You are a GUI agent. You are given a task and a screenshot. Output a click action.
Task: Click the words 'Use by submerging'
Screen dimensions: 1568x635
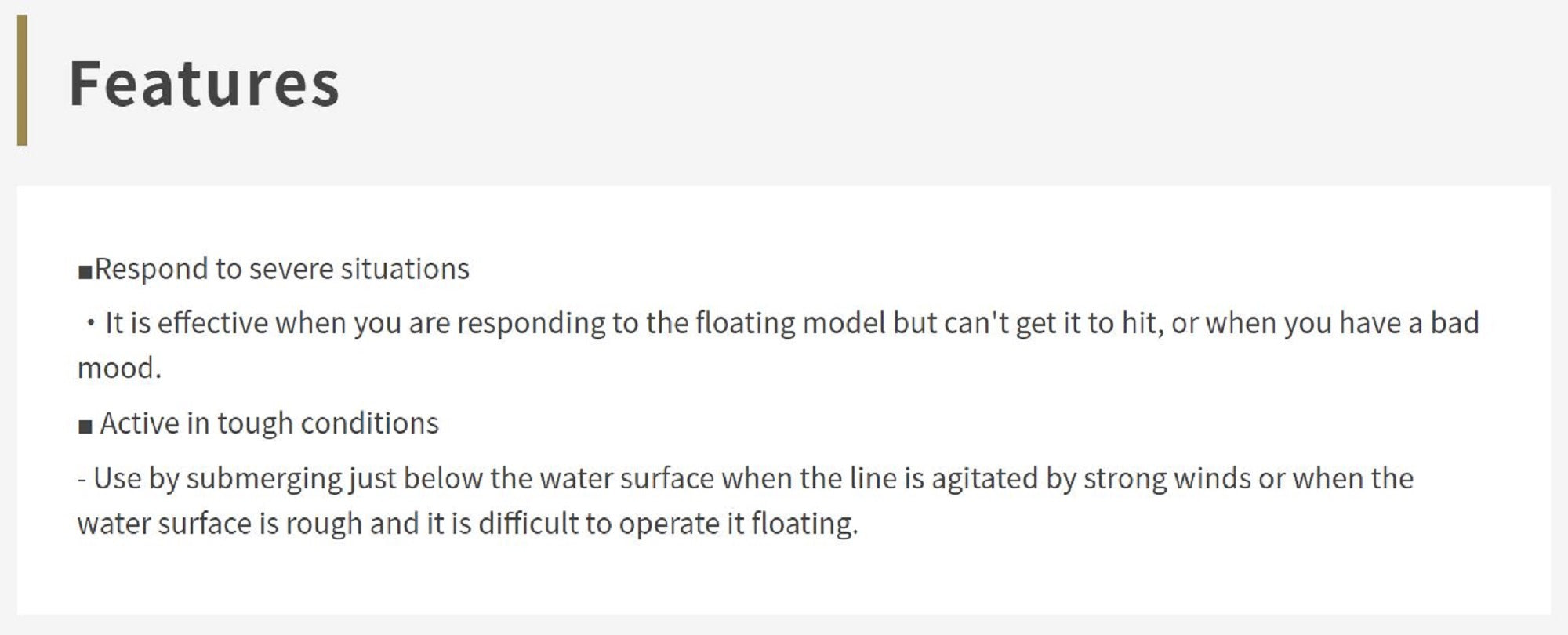point(217,478)
